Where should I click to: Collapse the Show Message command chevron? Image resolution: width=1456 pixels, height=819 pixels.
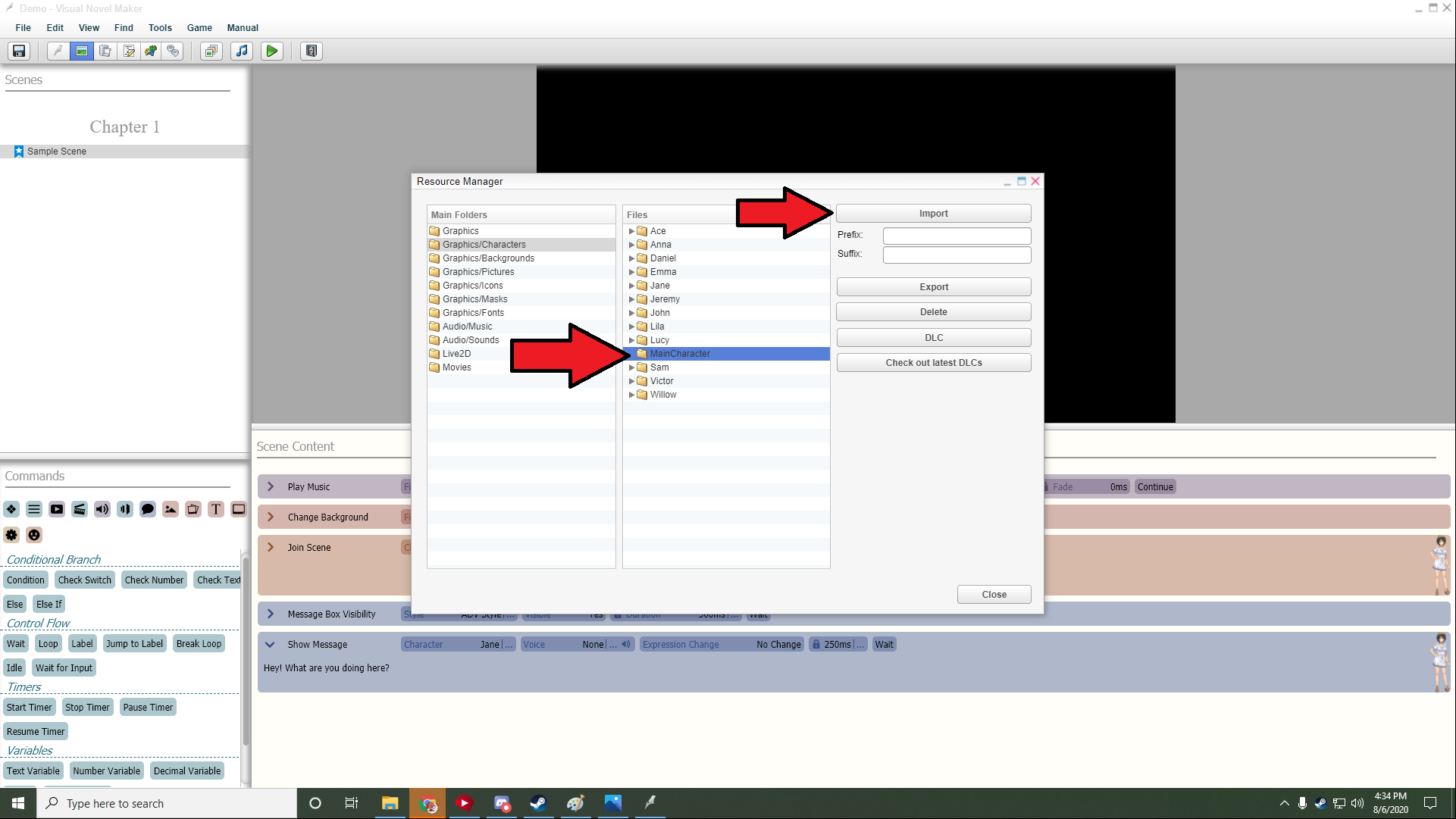click(270, 645)
